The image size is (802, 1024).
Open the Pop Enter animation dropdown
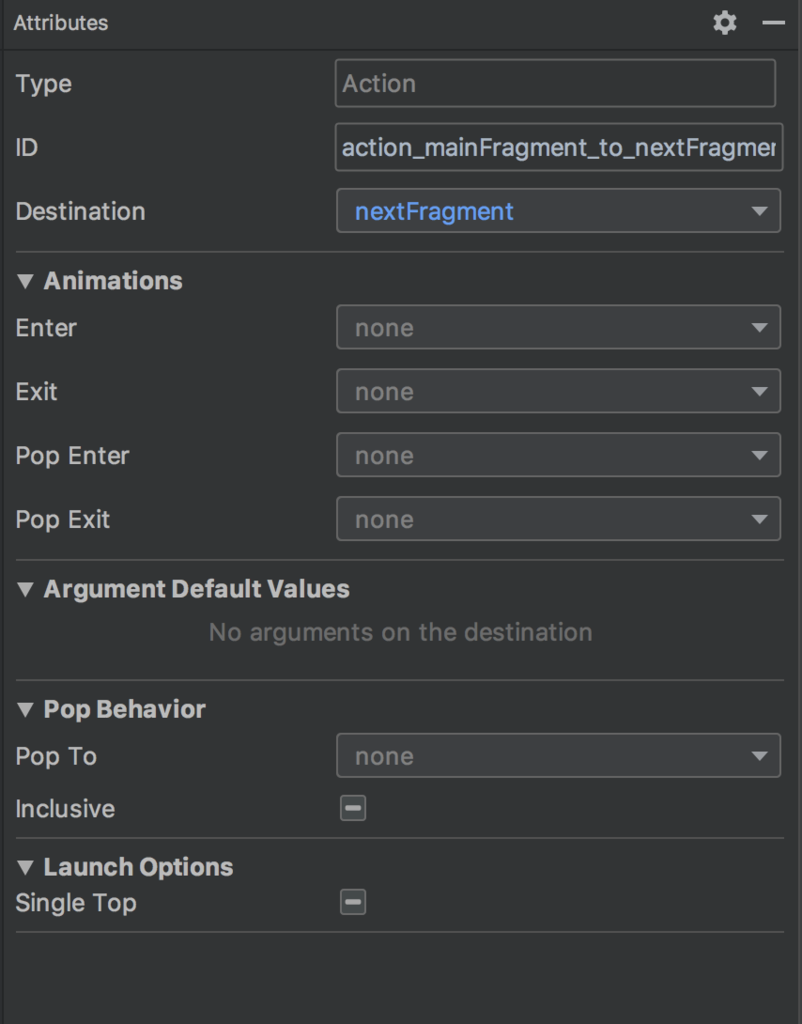(558, 455)
